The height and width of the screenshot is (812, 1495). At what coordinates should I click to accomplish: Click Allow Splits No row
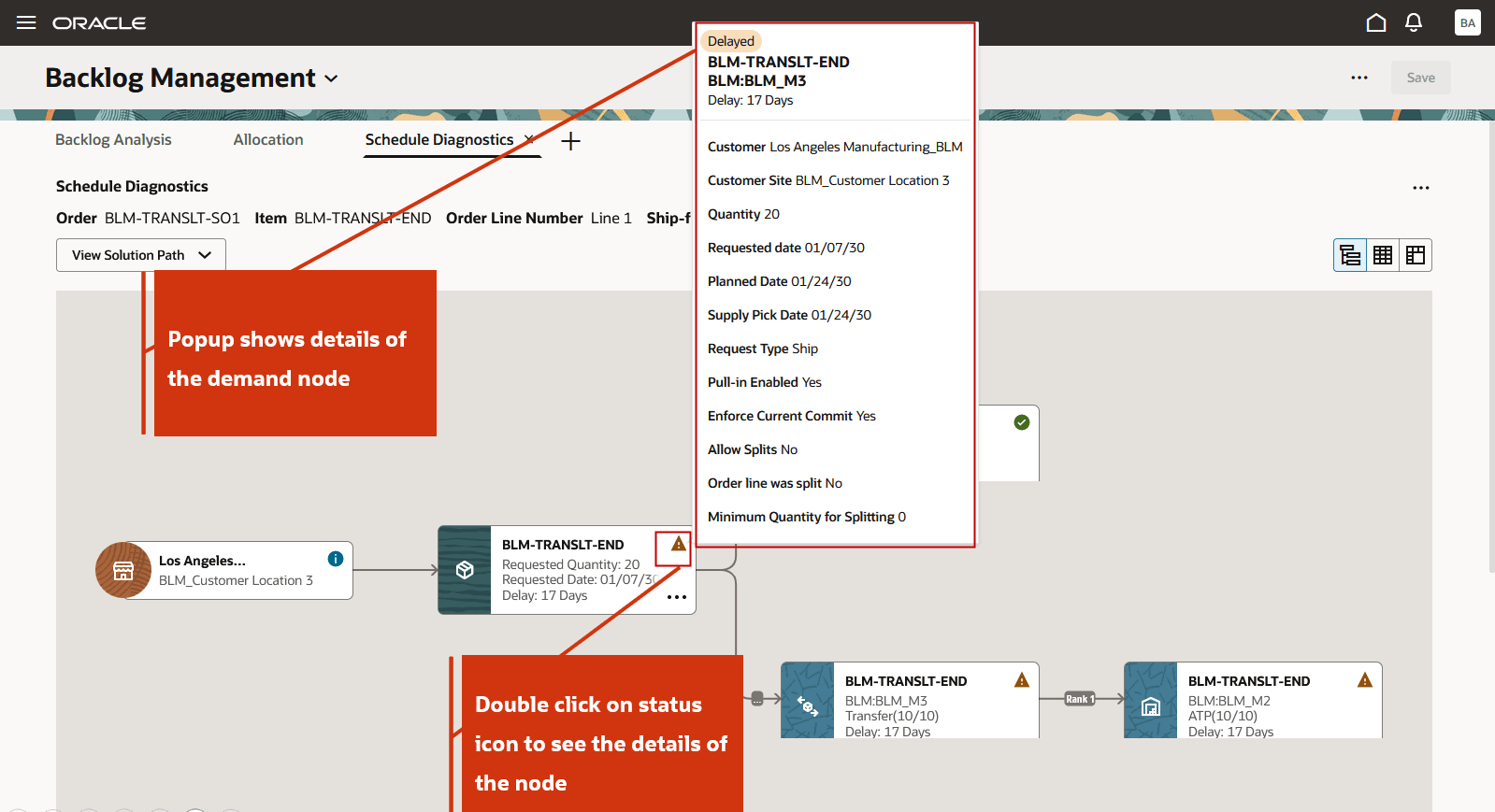pyautogui.click(x=753, y=449)
